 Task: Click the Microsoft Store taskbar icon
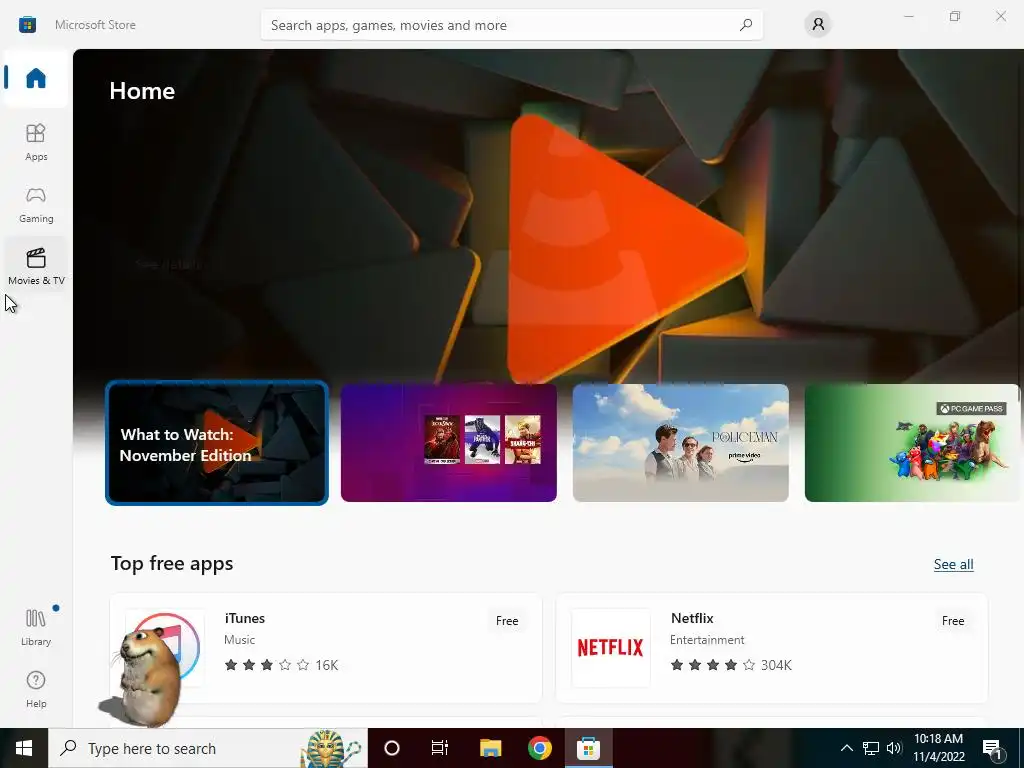click(x=588, y=748)
